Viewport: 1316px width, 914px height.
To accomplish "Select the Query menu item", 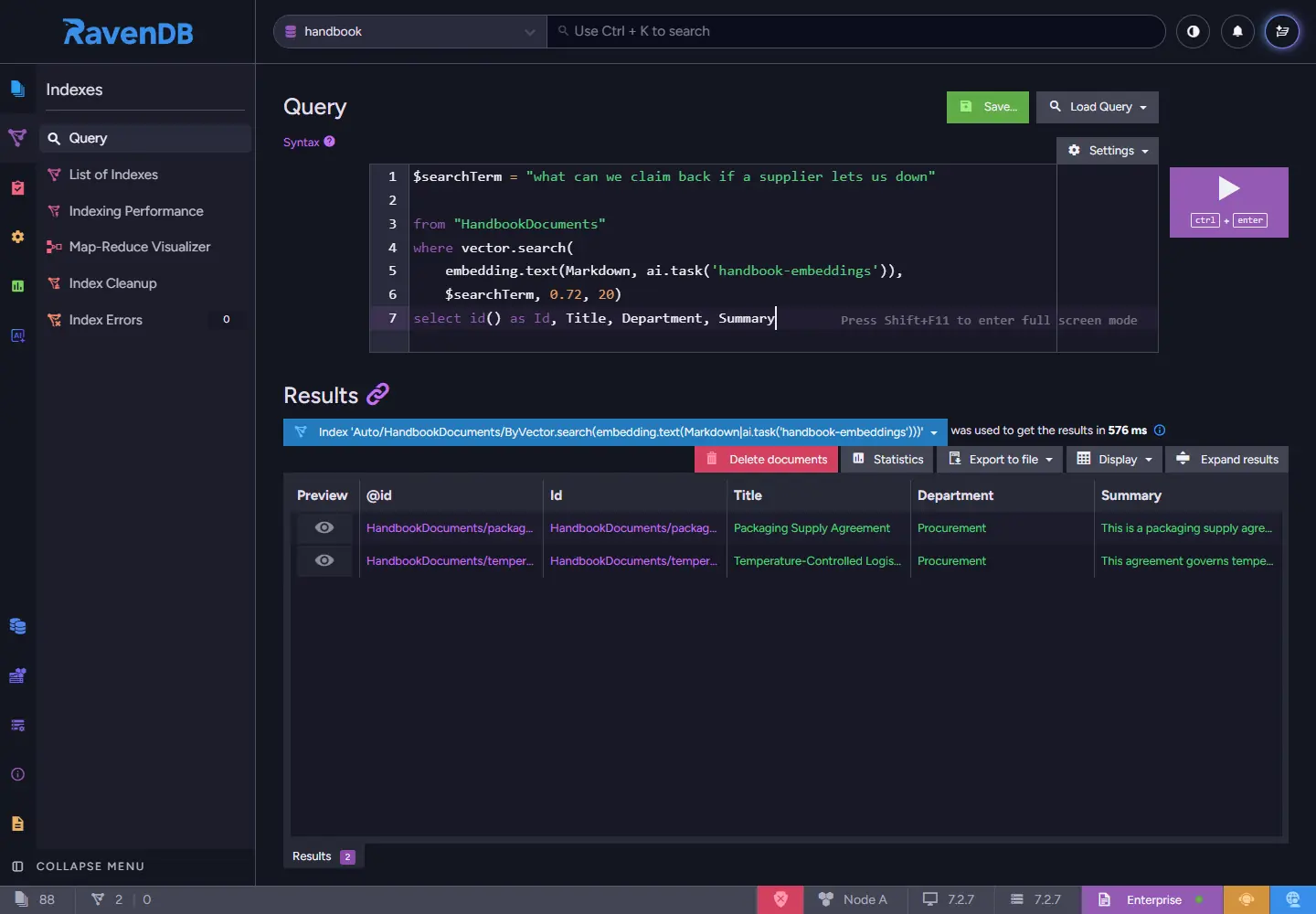I will pyautogui.click(x=145, y=138).
